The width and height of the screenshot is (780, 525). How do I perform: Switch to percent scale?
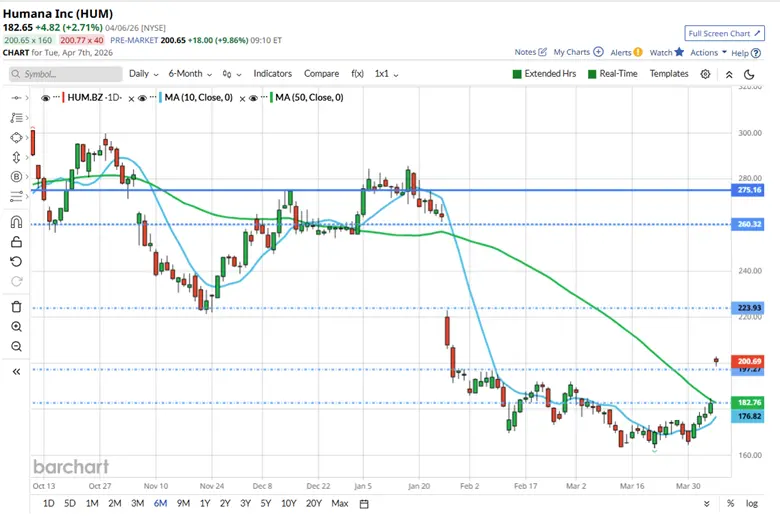tap(730, 504)
